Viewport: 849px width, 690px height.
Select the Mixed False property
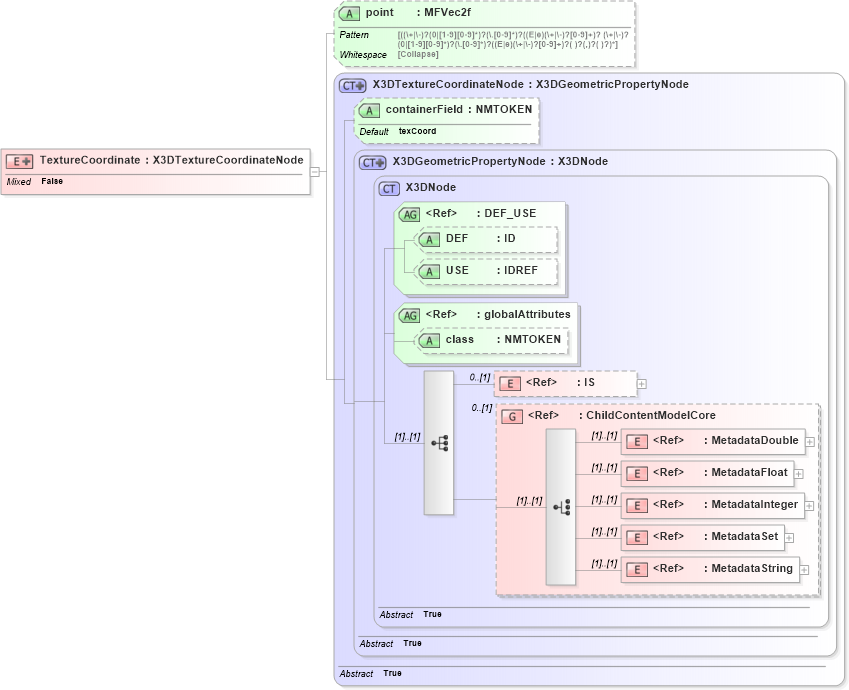pyautogui.click(x=35, y=181)
